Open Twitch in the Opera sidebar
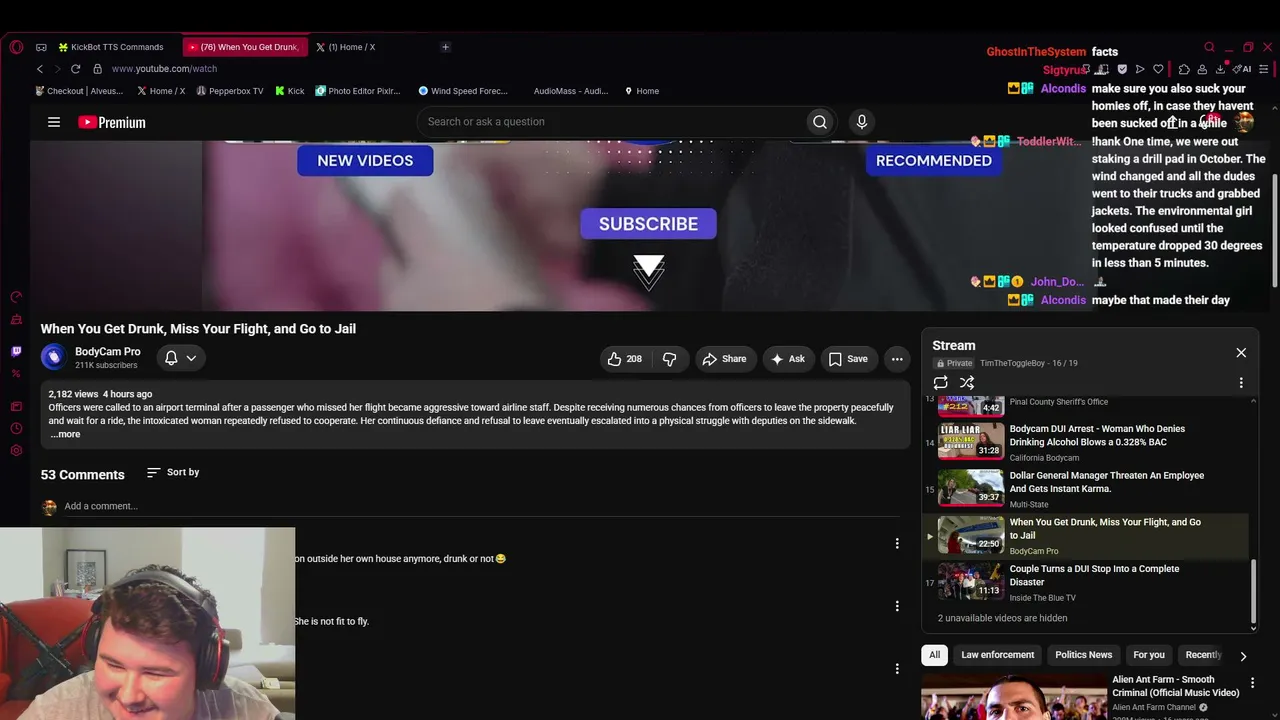The width and height of the screenshot is (1280, 720). (x=16, y=351)
